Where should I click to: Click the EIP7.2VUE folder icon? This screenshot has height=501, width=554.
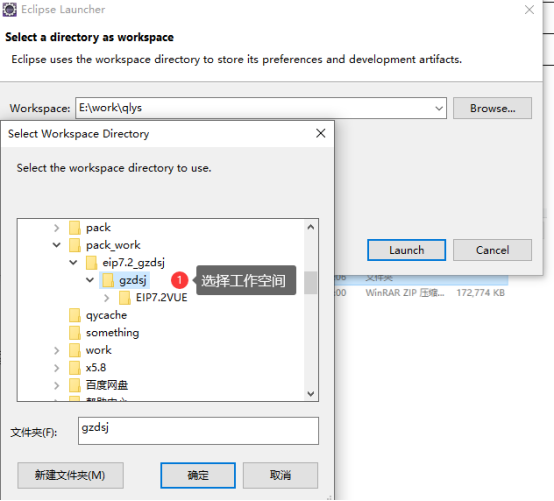pyautogui.click(x=125, y=298)
